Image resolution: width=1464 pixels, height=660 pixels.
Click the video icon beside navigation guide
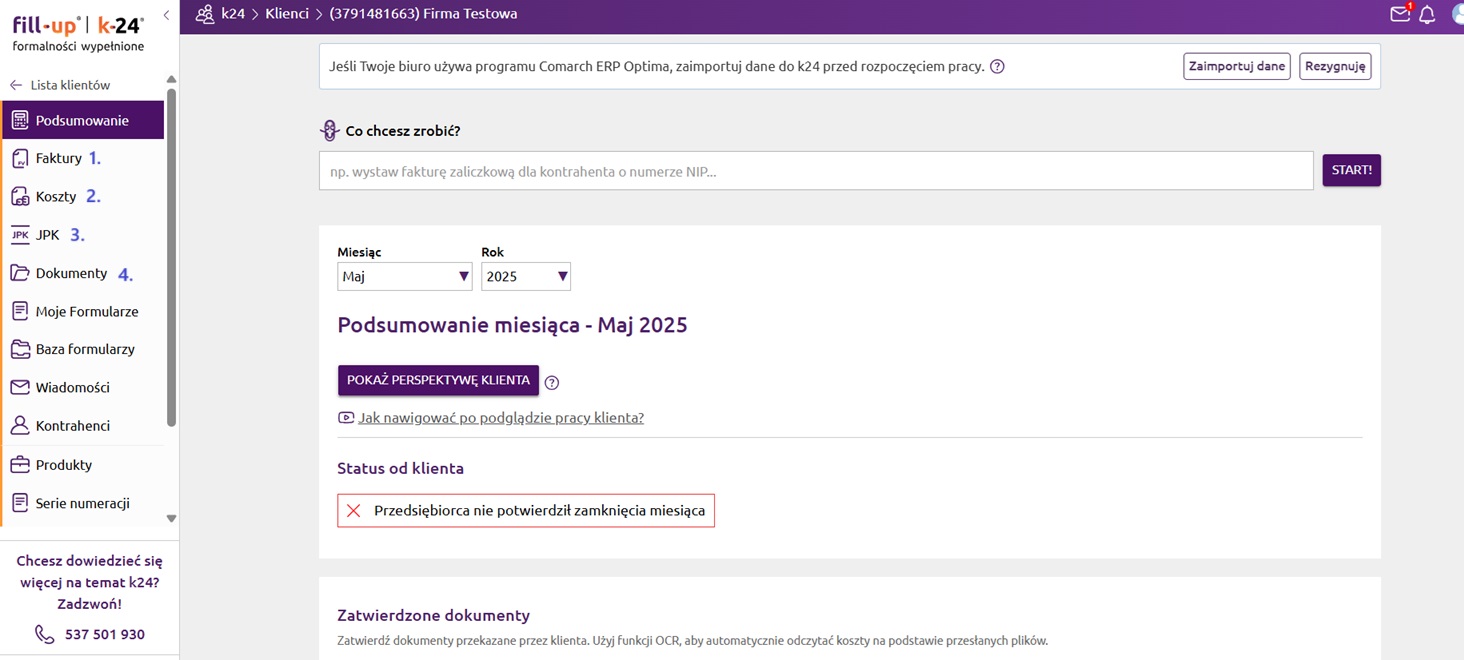click(346, 418)
